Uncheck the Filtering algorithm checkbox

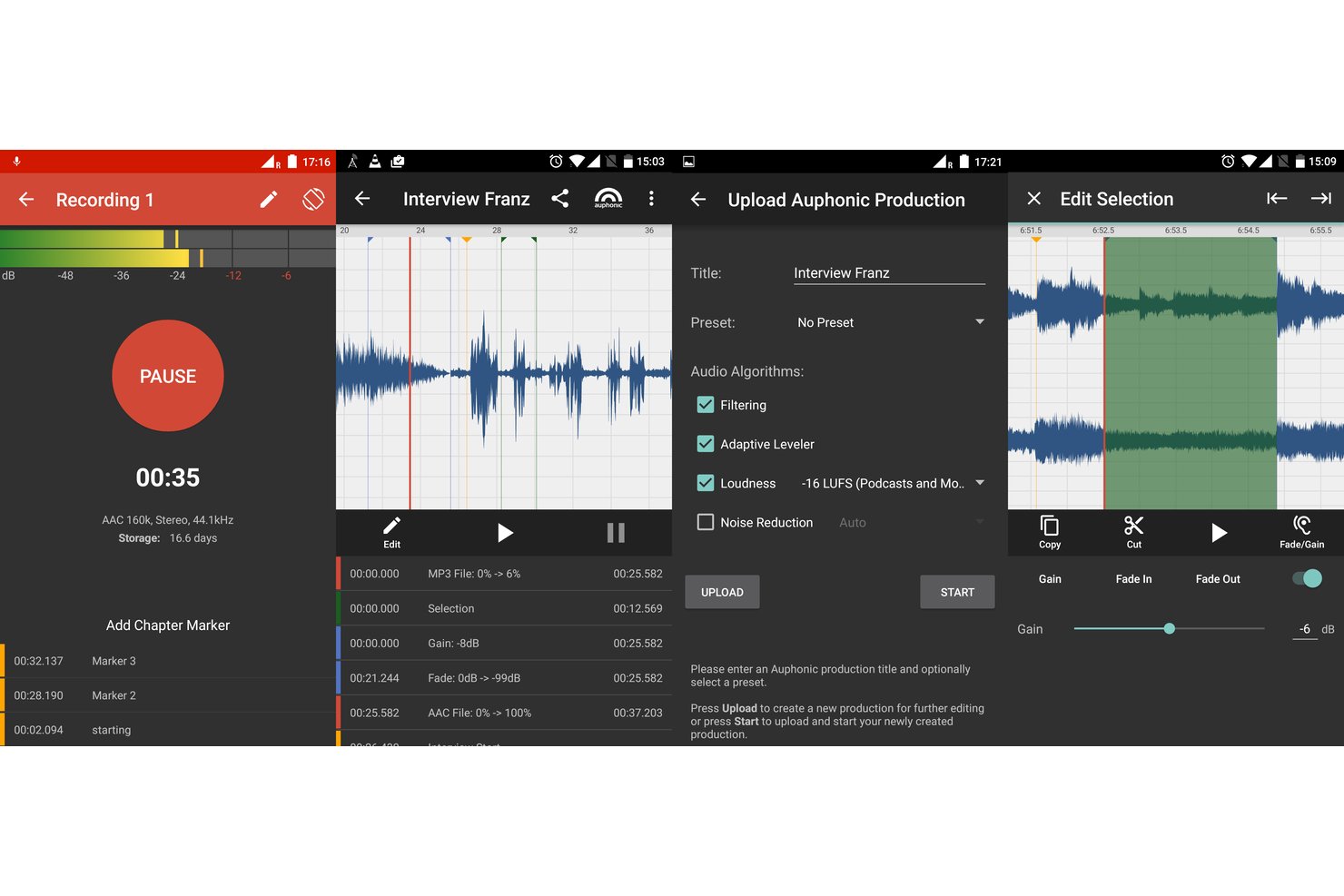click(x=706, y=405)
